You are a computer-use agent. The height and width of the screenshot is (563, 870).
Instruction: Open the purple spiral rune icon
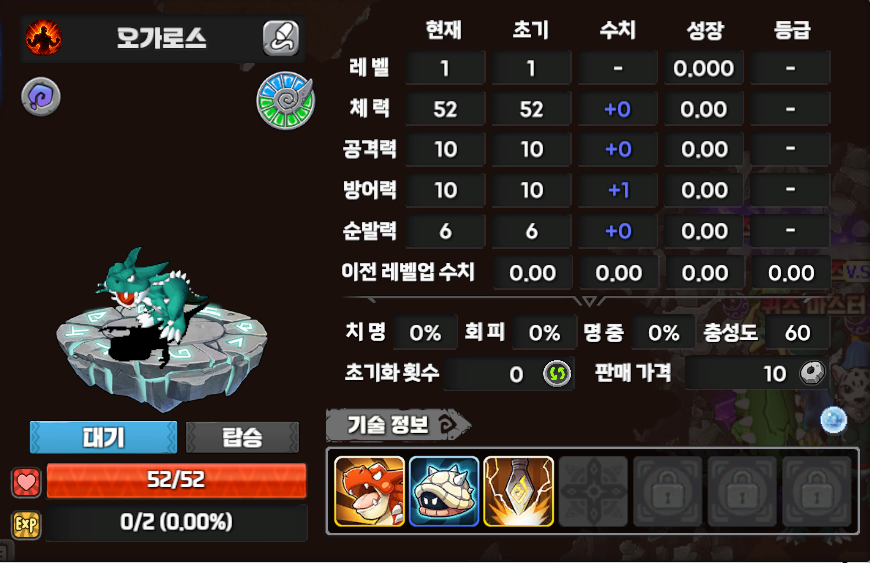click(41, 97)
